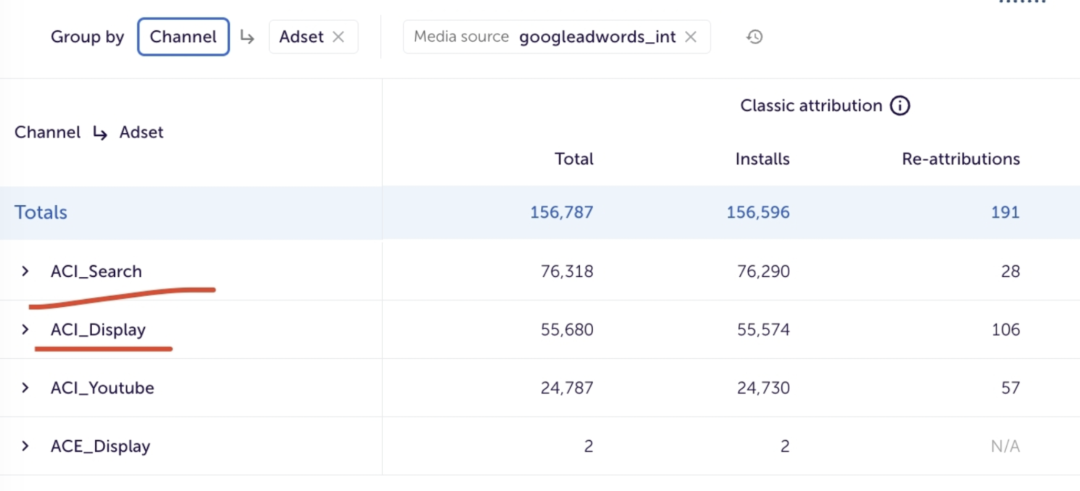Sort by the Installs column header

point(762,159)
